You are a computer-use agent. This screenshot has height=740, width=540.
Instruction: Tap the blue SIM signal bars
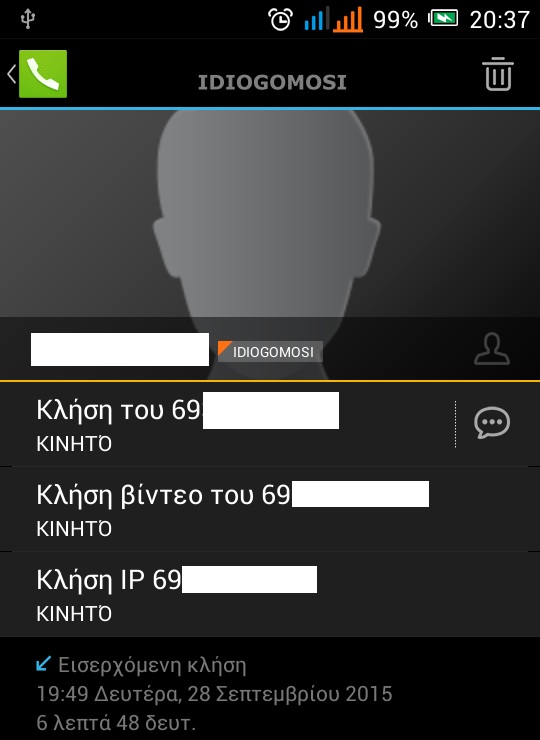click(317, 19)
